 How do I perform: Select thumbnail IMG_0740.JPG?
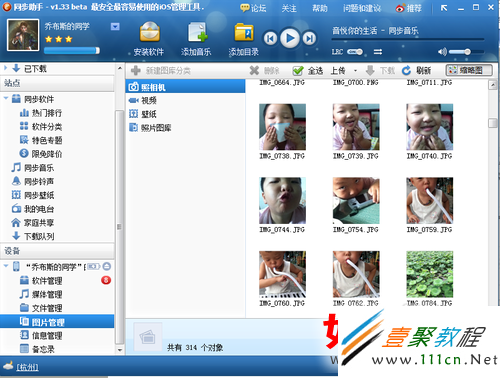click(429, 127)
